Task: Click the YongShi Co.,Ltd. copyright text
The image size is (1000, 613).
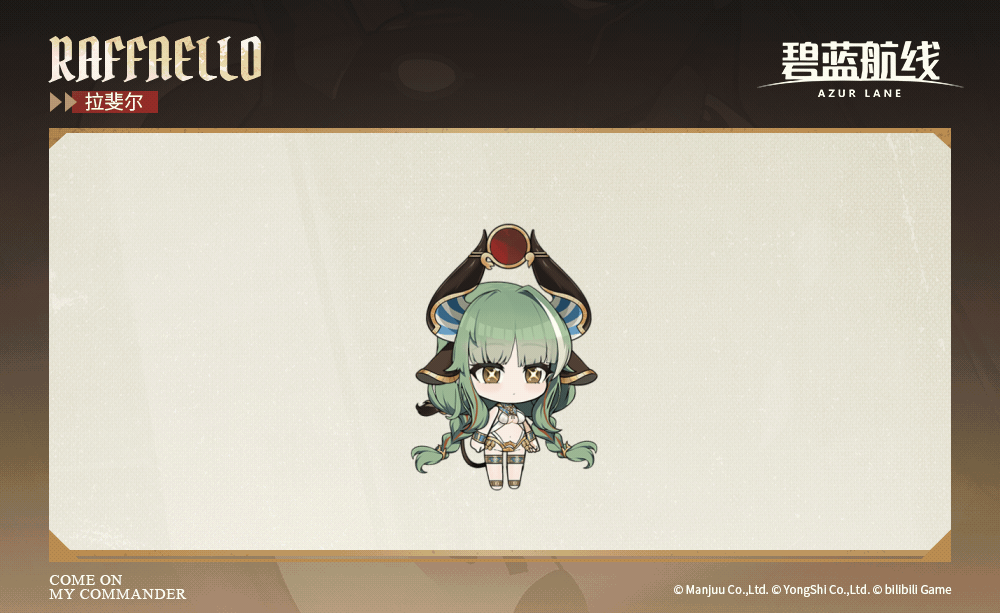Action: (x=820, y=590)
